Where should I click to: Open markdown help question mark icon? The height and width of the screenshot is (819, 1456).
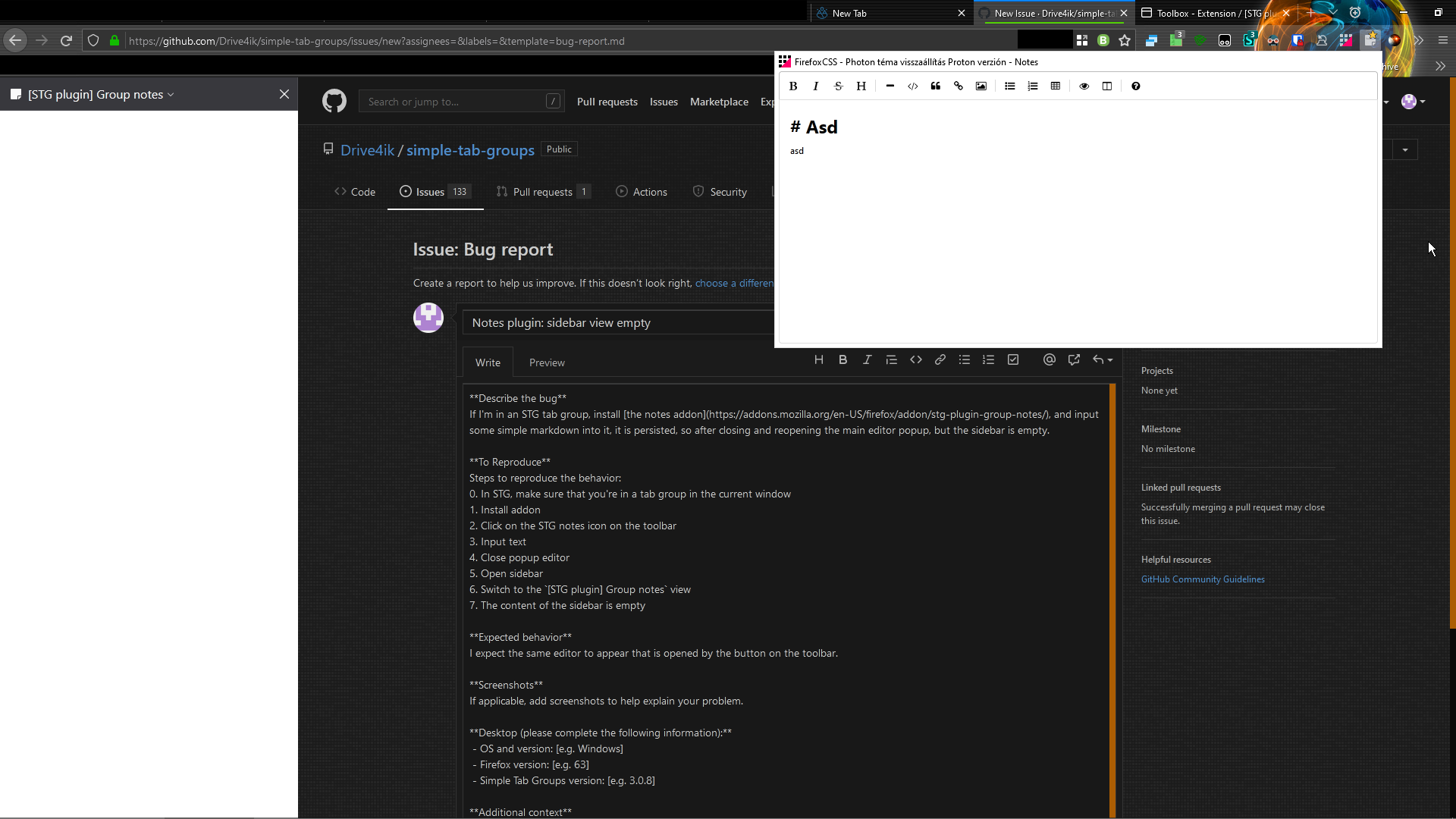click(x=1135, y=86)
